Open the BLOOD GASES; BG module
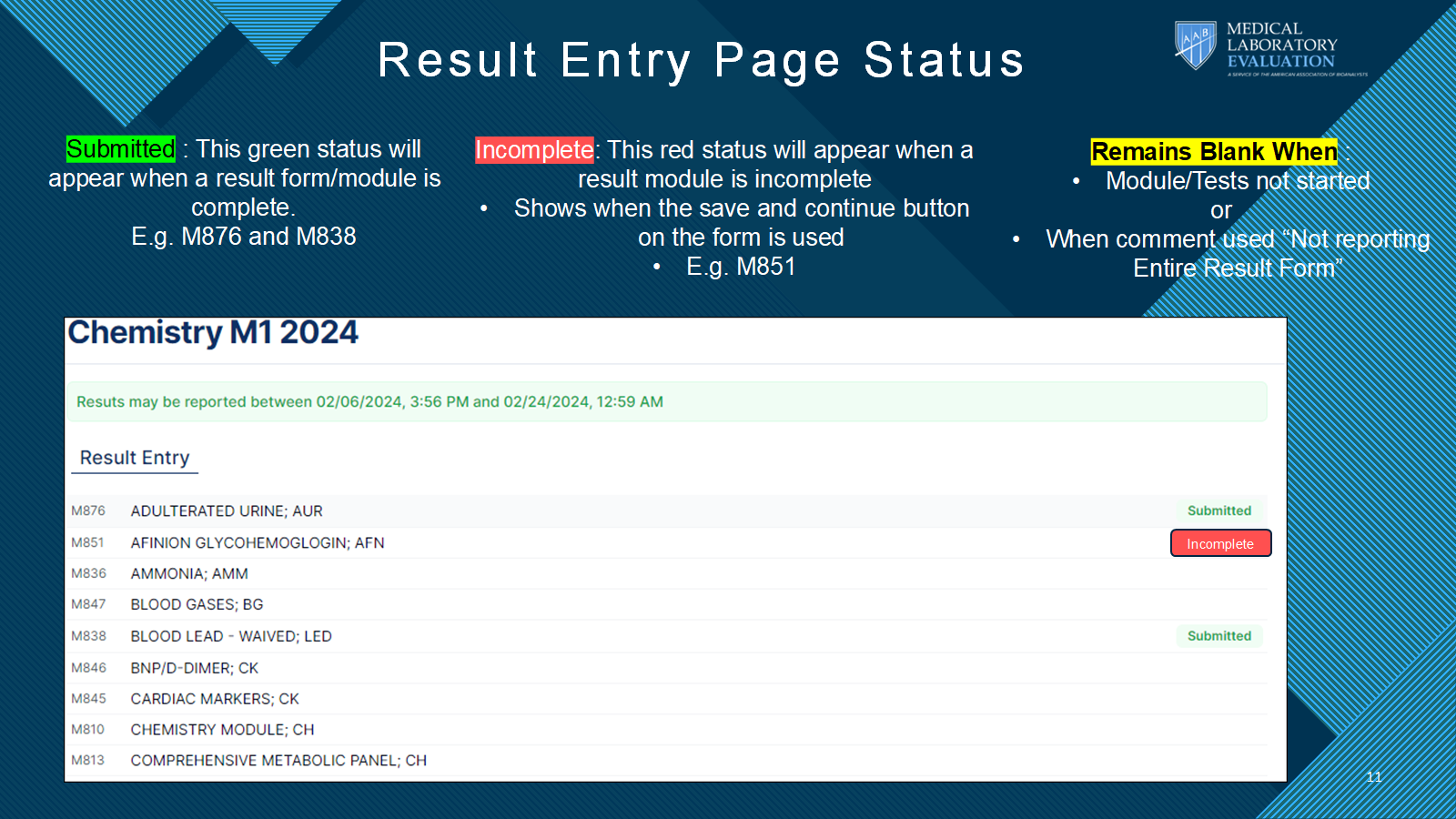The height and width of the screenshot is (819, 1456). [x=197, y=605]
